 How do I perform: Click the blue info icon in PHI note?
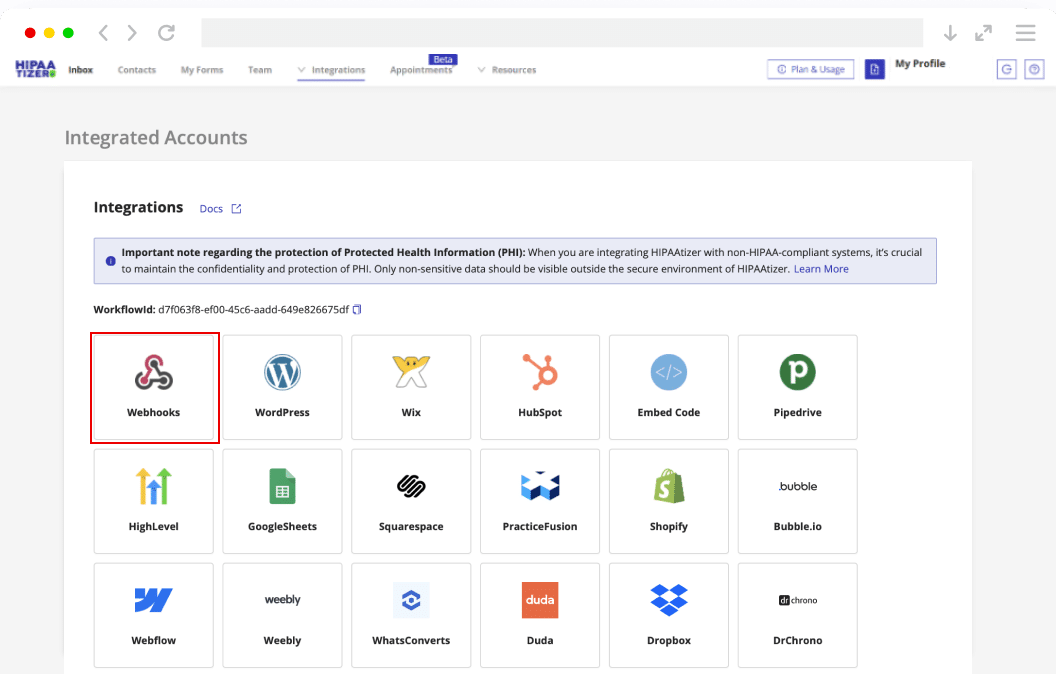tap(110, 261)
